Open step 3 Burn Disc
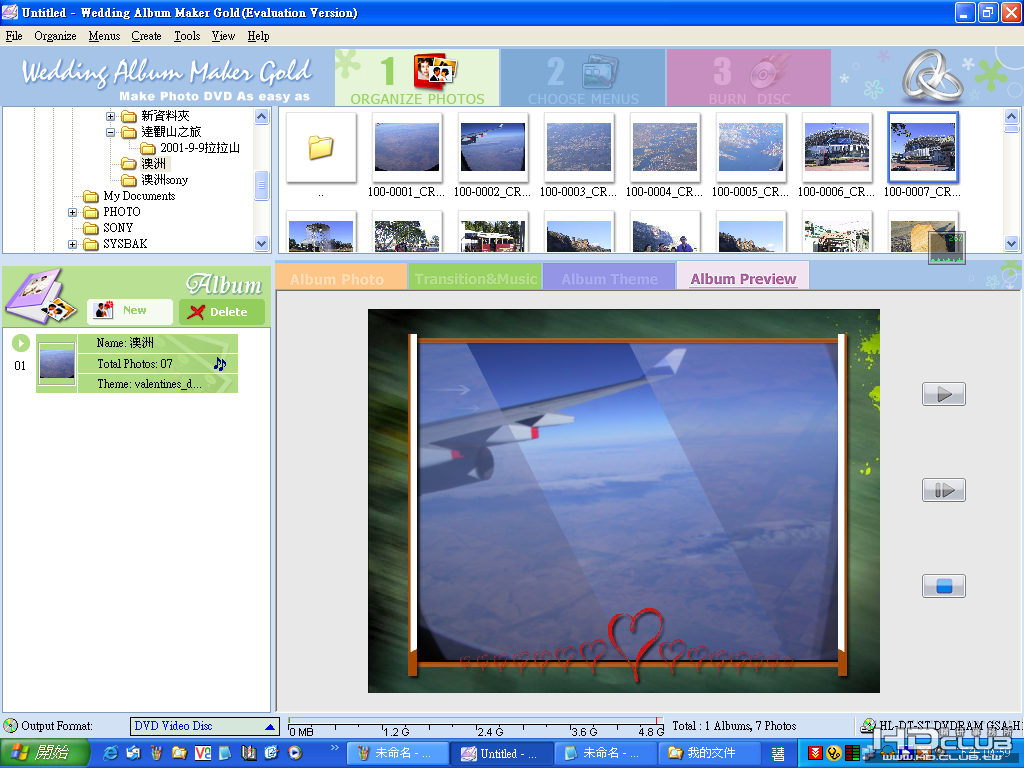Viewport: 1024px width, 768px height. [x=749, y=78]
